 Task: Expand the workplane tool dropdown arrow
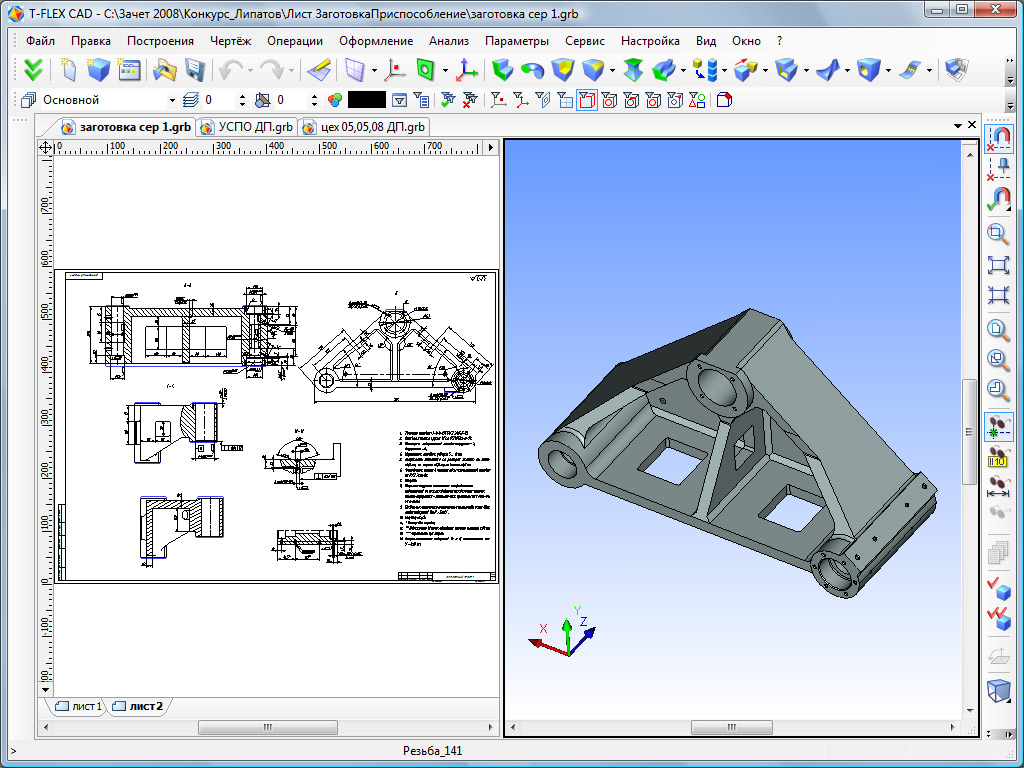pyautogui.click(x=375, y=70)
